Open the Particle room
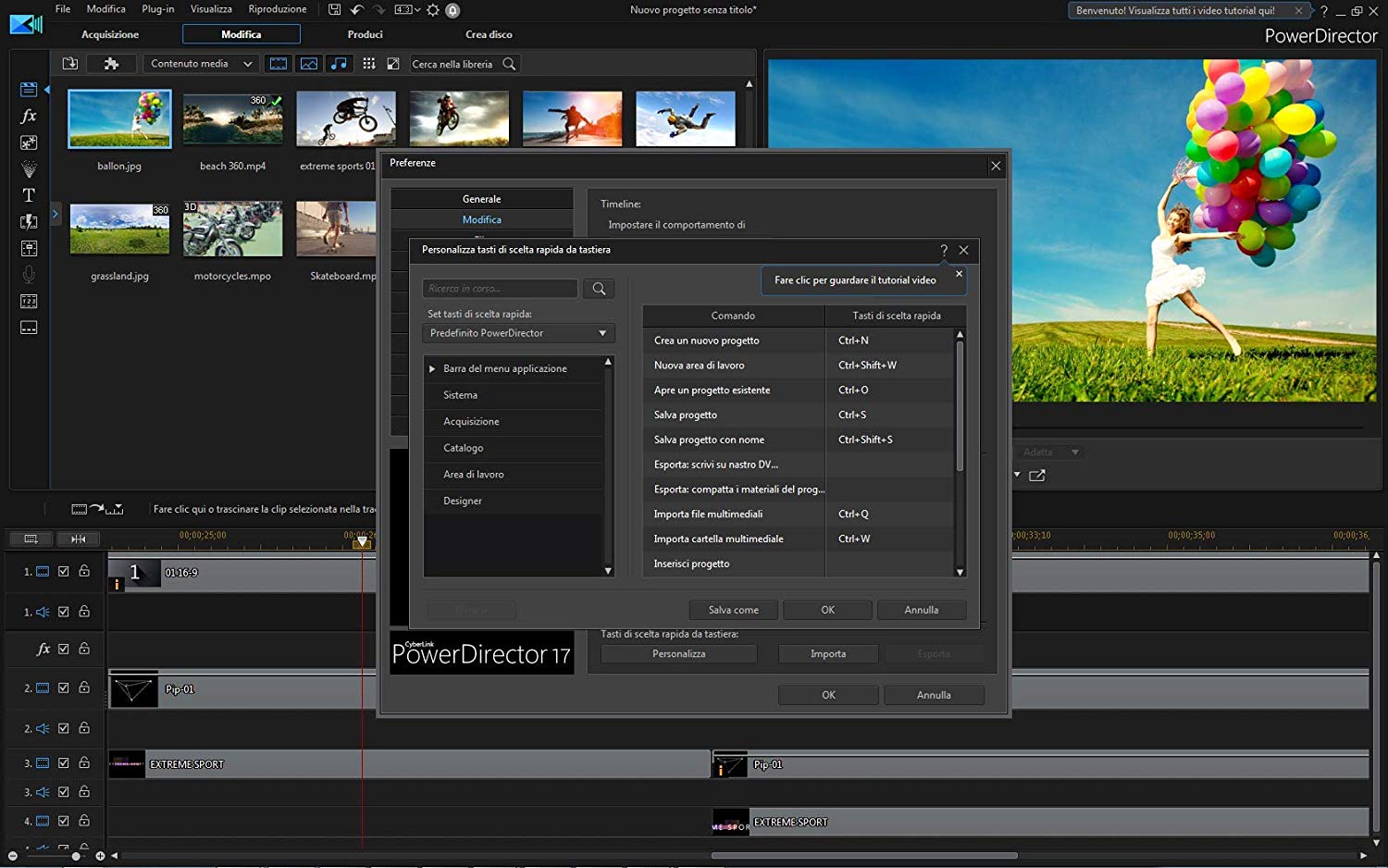Viewport: 1388px width, 868px height. (x=29, y=168)
